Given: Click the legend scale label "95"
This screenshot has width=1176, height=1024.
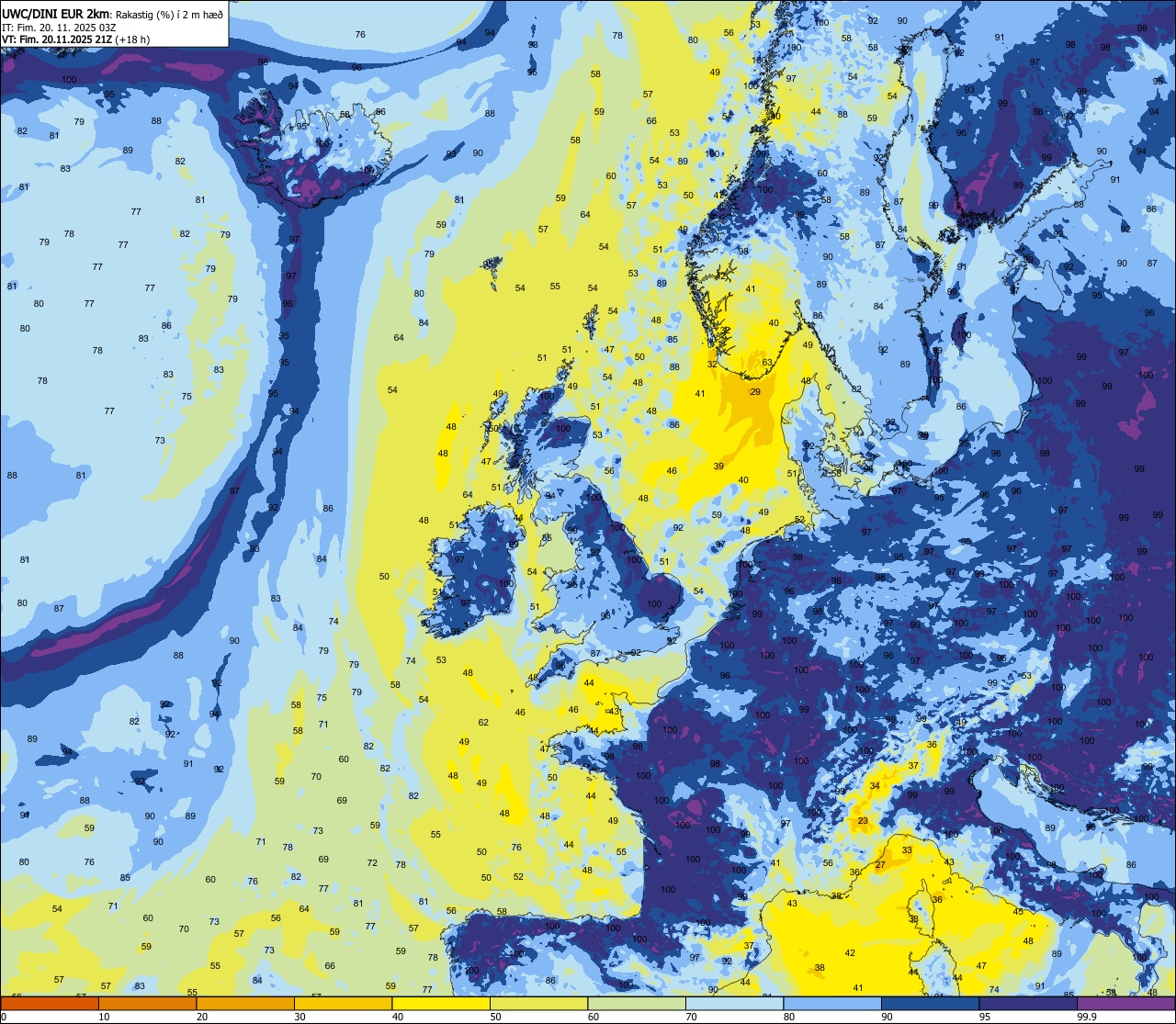Looking at the screenshot, I should [985, 1017].
